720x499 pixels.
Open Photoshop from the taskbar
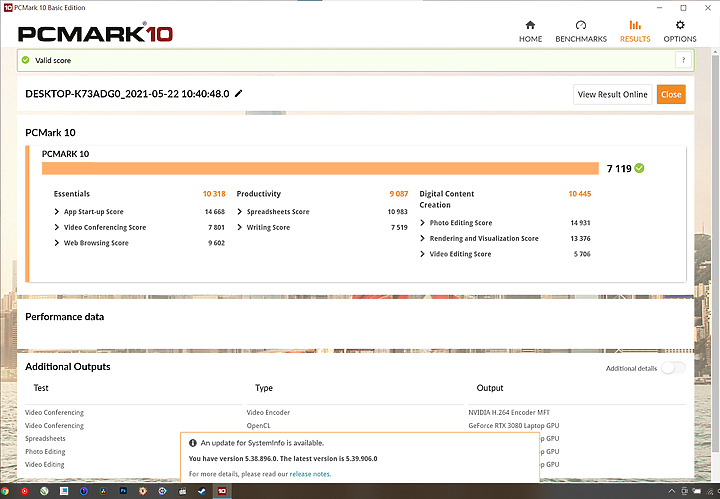tap(123, 491)
